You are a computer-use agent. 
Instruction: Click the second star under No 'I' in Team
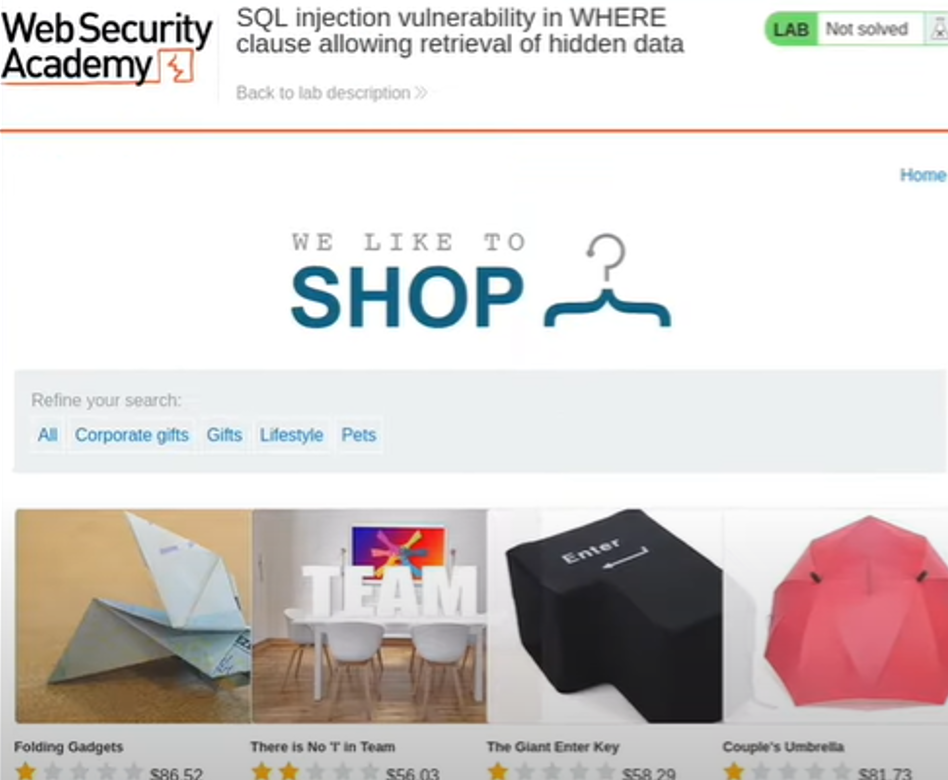[289, 771]
